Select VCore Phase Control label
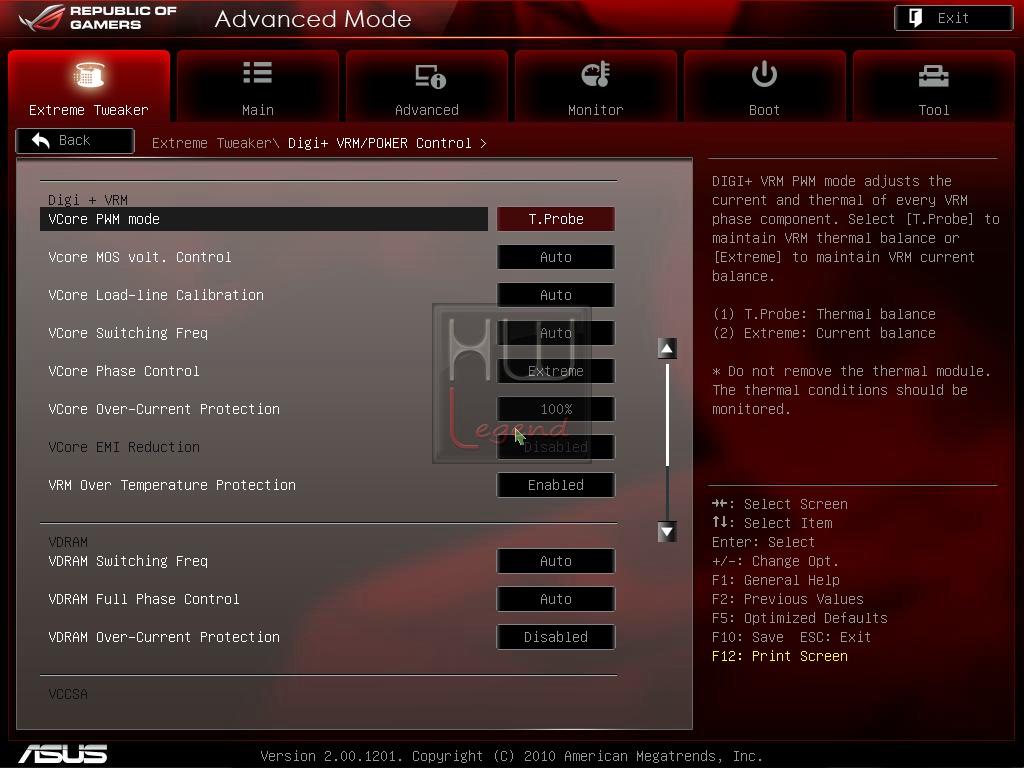The image size is (1024, 768). point(124,370)
